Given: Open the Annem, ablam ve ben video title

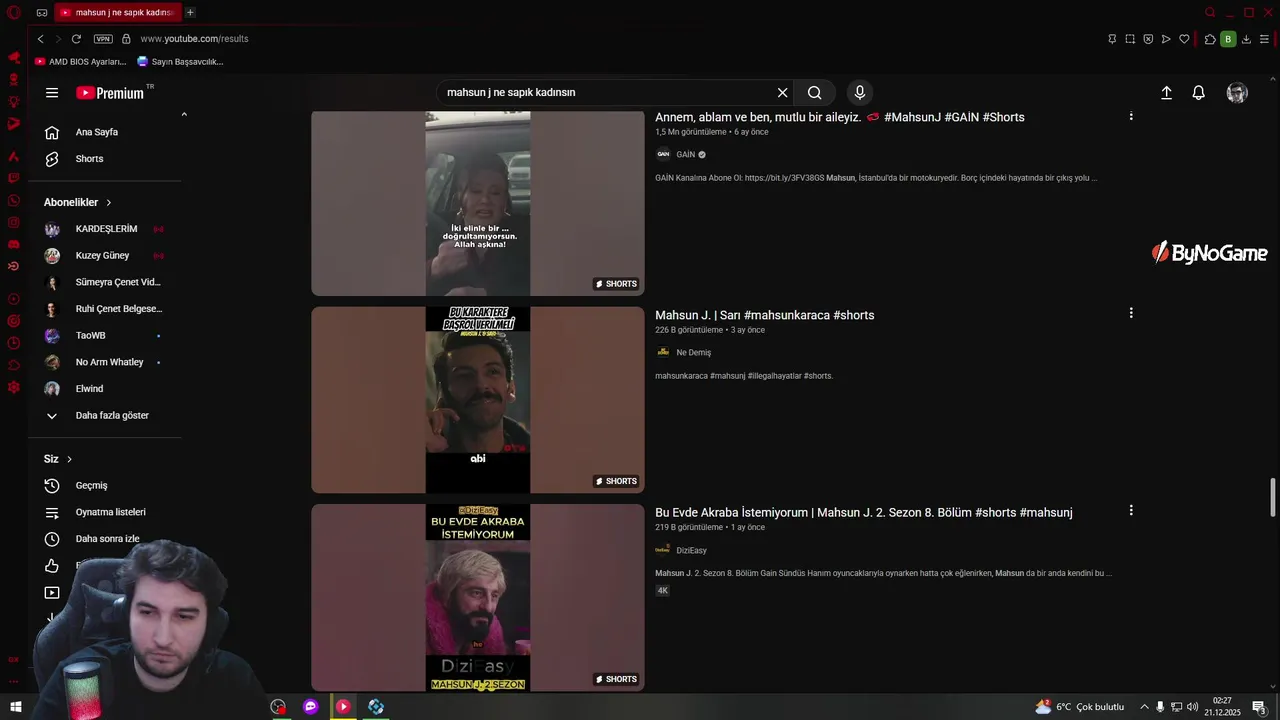Looking at the screenshot, I should click(x=840, y=117).
